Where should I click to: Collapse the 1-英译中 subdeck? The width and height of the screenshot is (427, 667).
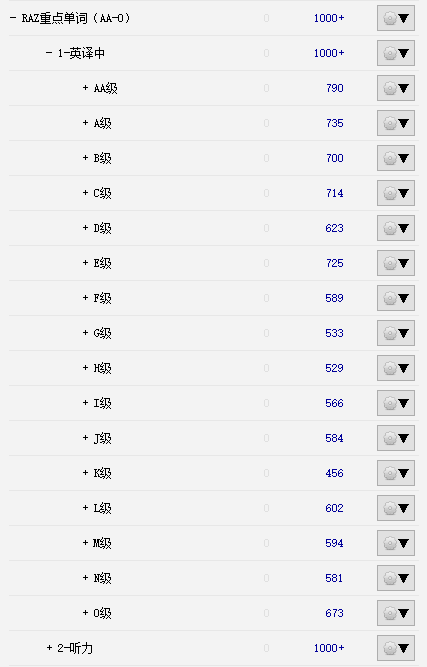pos(49,53)
